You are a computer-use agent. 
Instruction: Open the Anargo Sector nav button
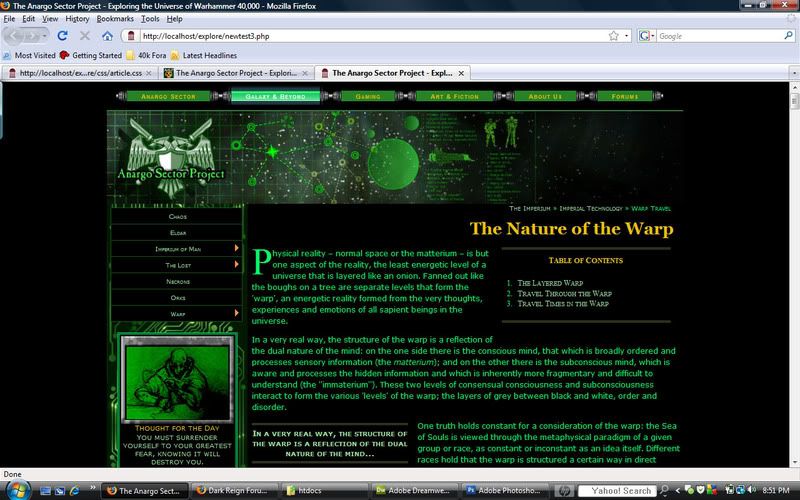click(168, 96)
